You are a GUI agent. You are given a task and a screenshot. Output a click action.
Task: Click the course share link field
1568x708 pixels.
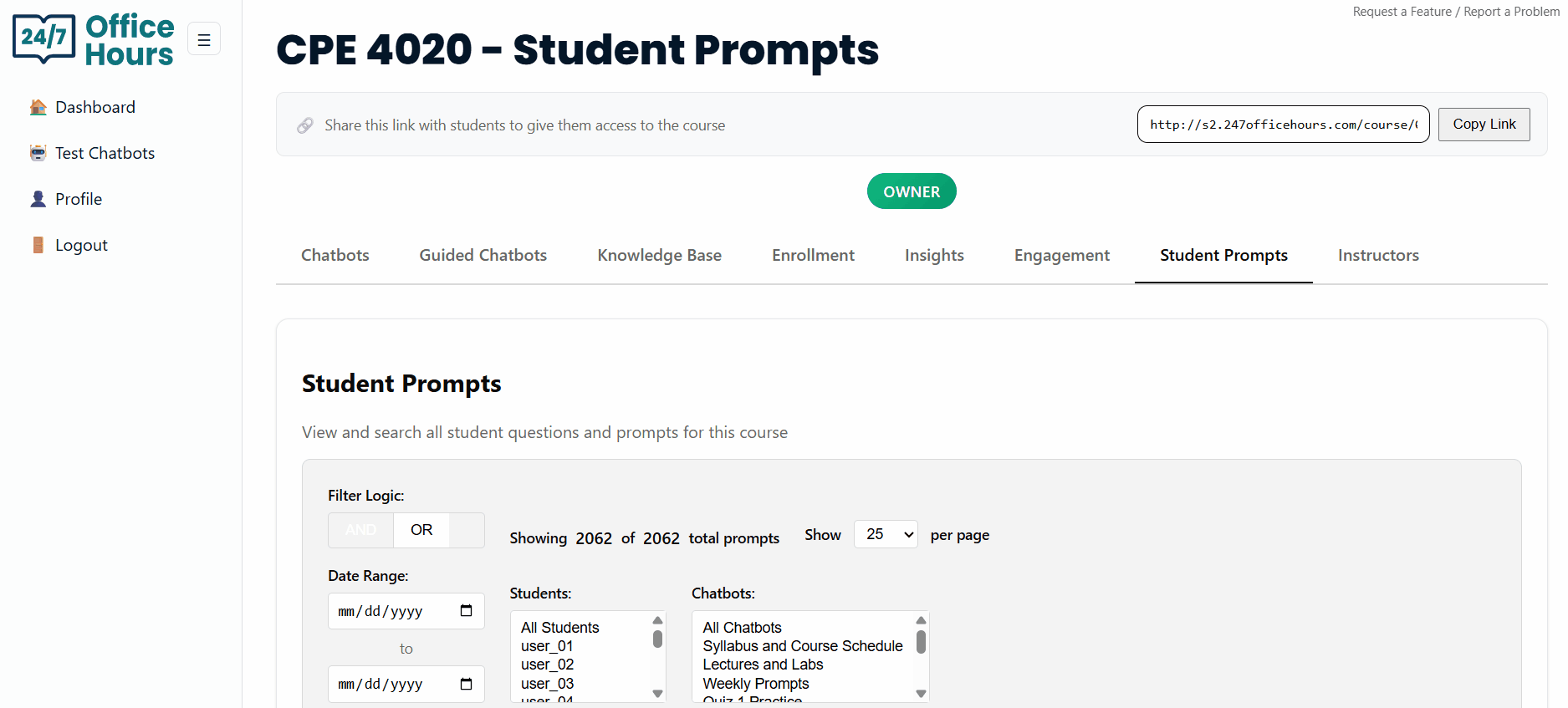[x=1283, y=125]
